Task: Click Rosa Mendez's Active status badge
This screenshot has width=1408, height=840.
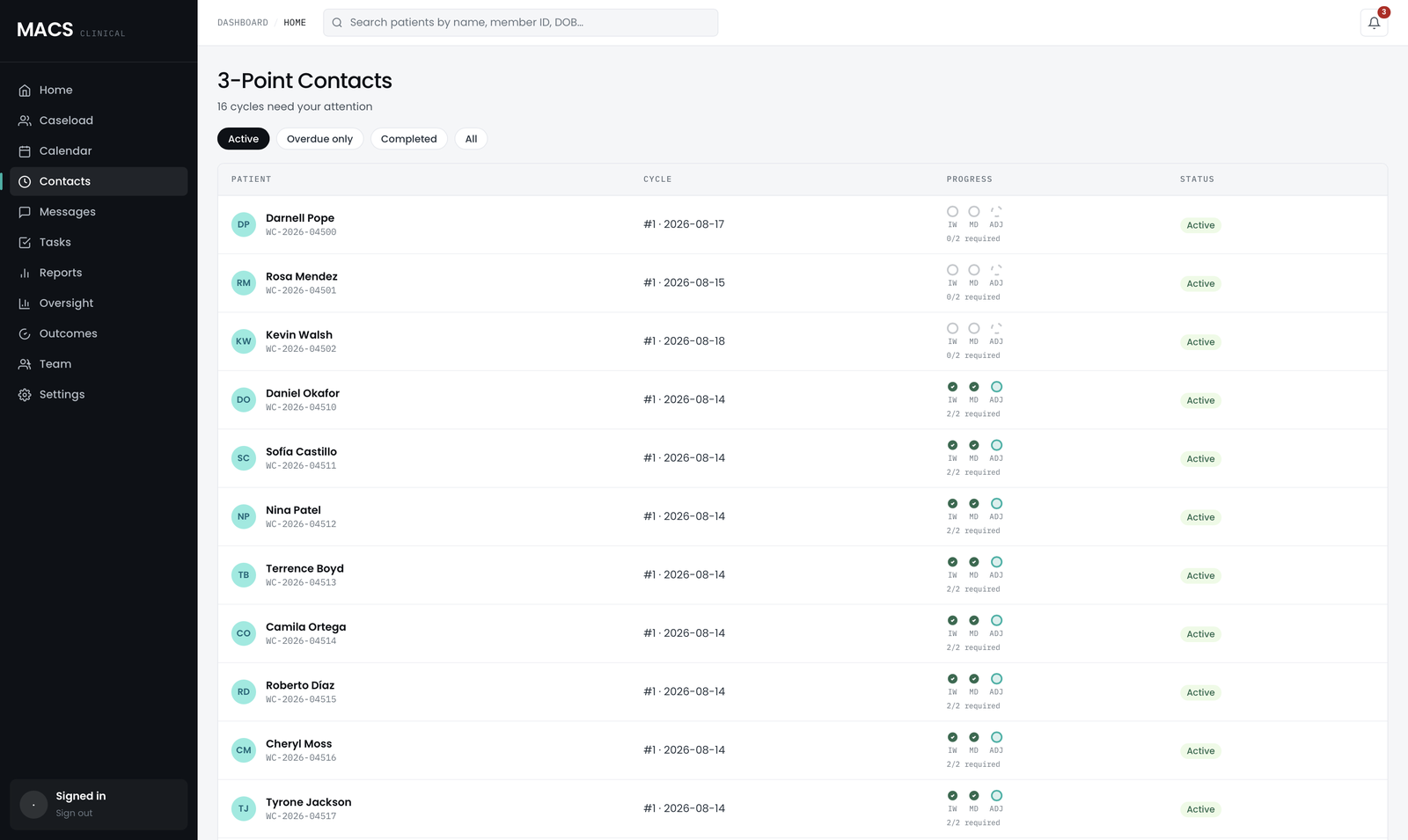Action: click(x=1200, y=284)
